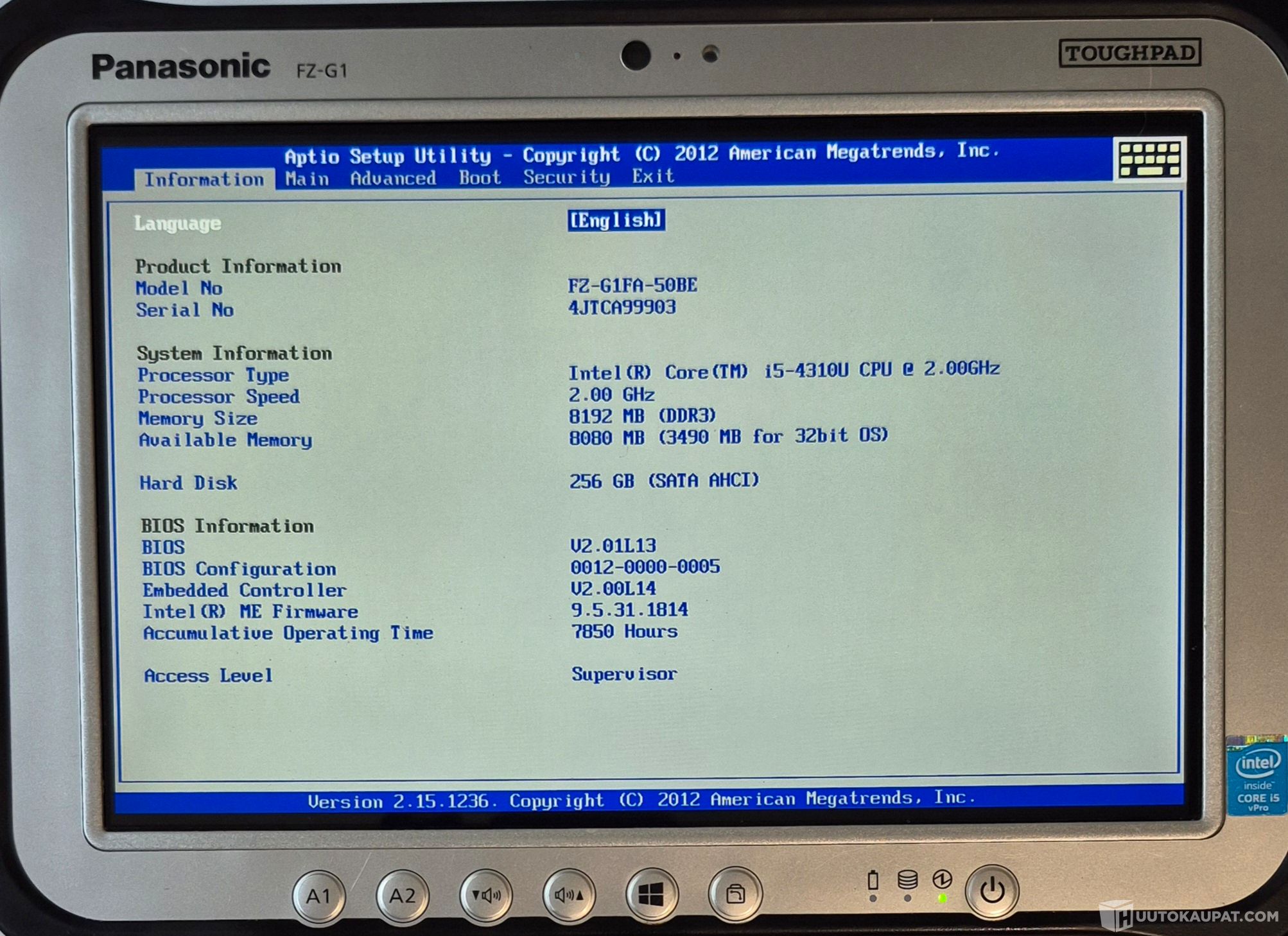The height and width of the screenshot is (936, 1288).
Task: Click the Available Memory label
Action: click(x=225, y=440)
